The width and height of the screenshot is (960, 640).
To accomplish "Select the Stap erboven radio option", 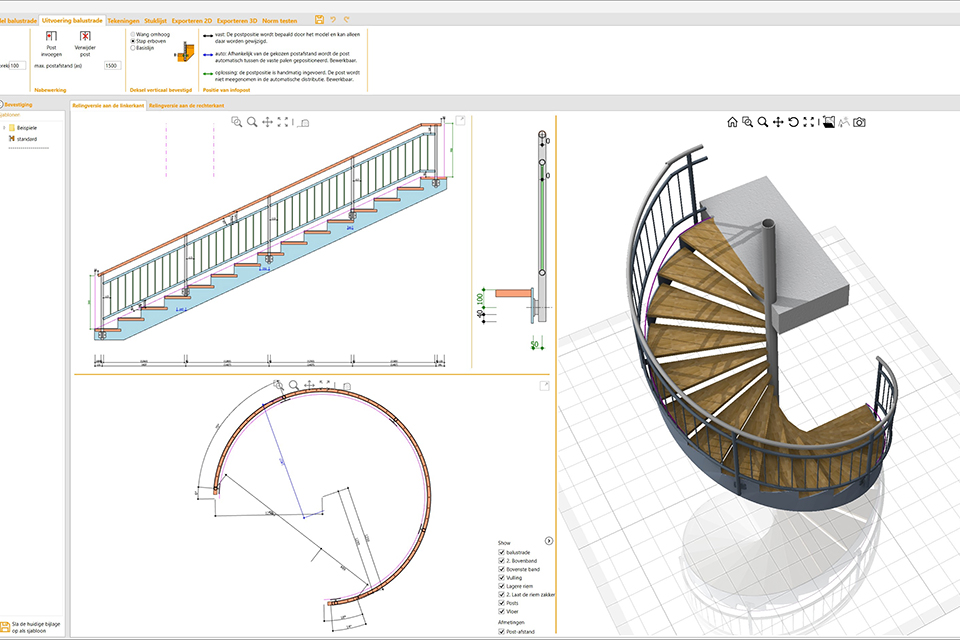I will coord(133,41).
